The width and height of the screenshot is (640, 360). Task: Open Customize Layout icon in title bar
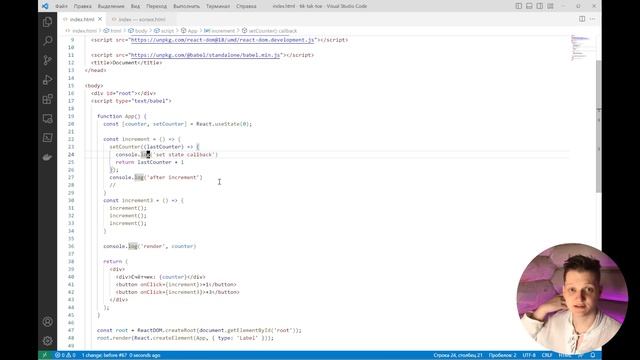[550, 6]
